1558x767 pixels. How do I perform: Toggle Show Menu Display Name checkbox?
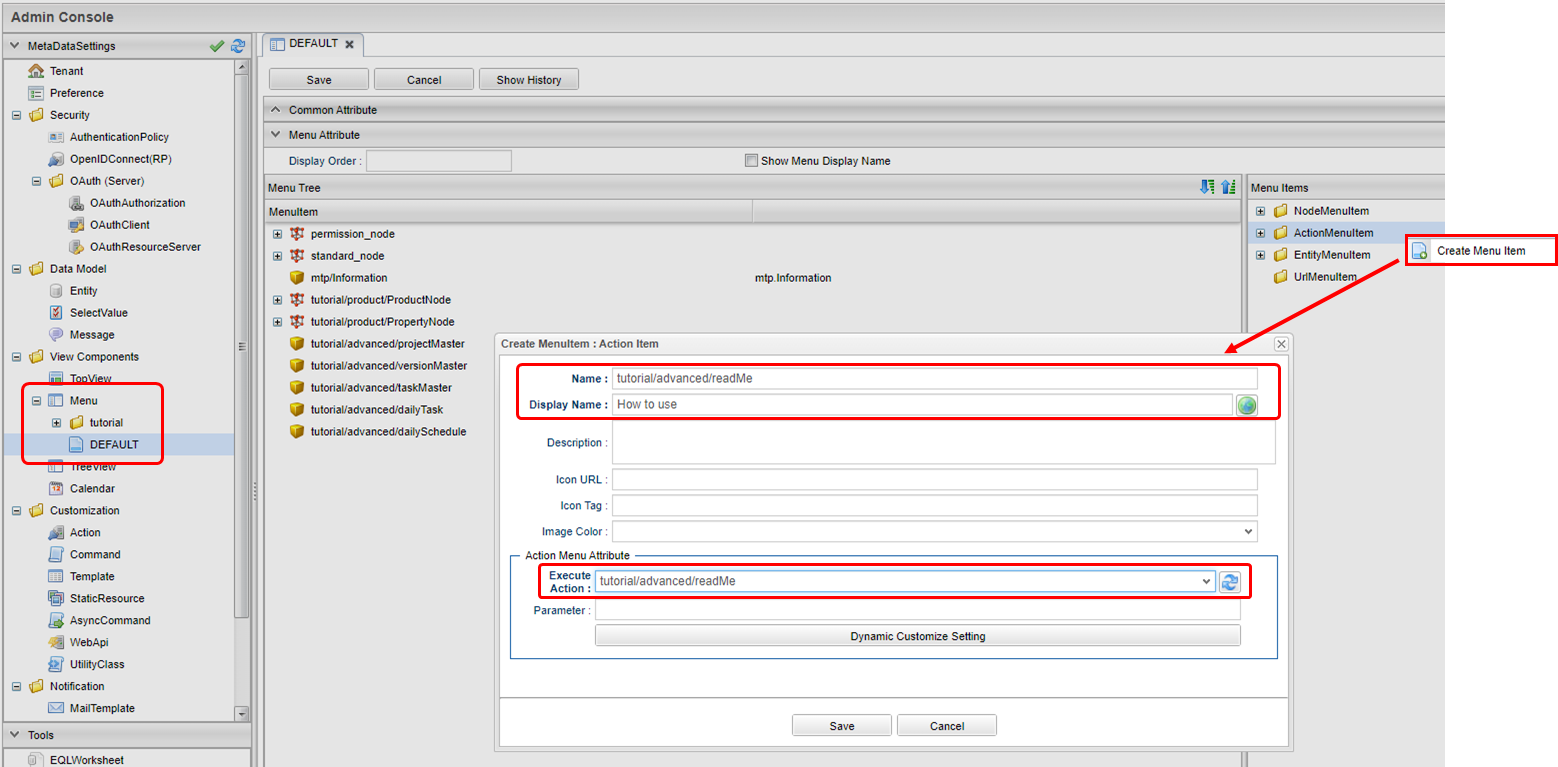click(751, 160)
